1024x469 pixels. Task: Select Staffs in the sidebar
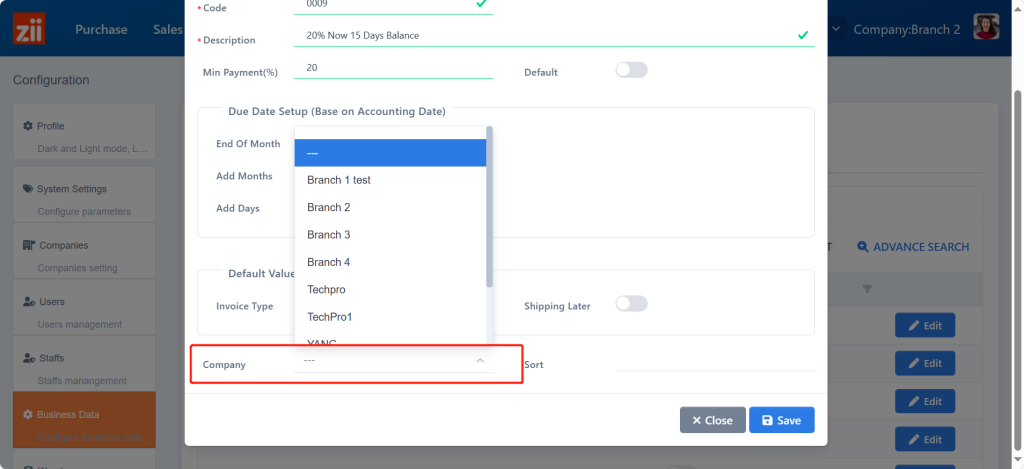coord(53,358)
